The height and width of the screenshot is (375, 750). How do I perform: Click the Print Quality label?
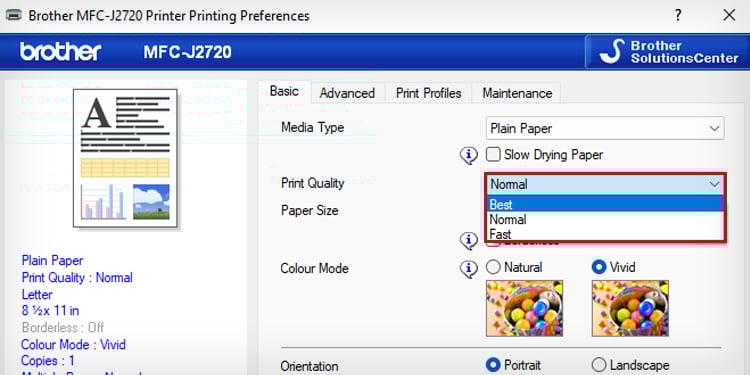click(312, 183)
